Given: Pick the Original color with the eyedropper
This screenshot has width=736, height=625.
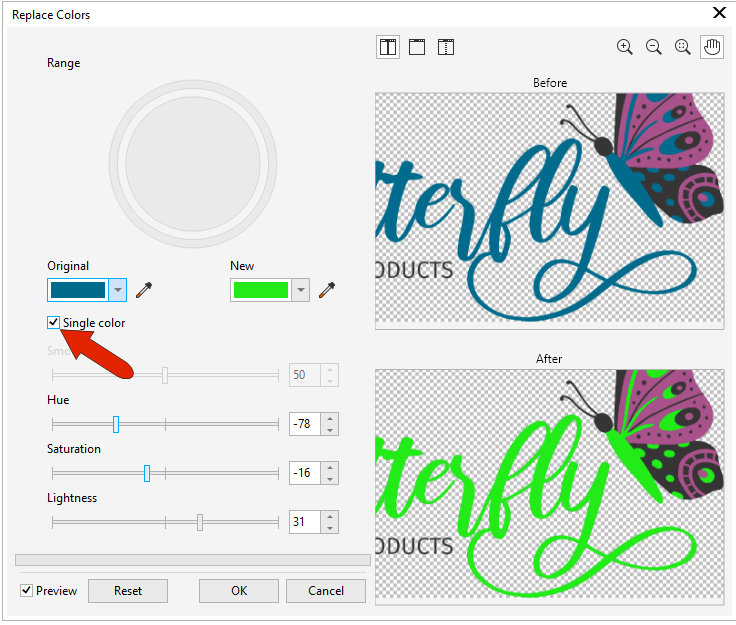Looking at the screenshot, I should pos(144,290).
